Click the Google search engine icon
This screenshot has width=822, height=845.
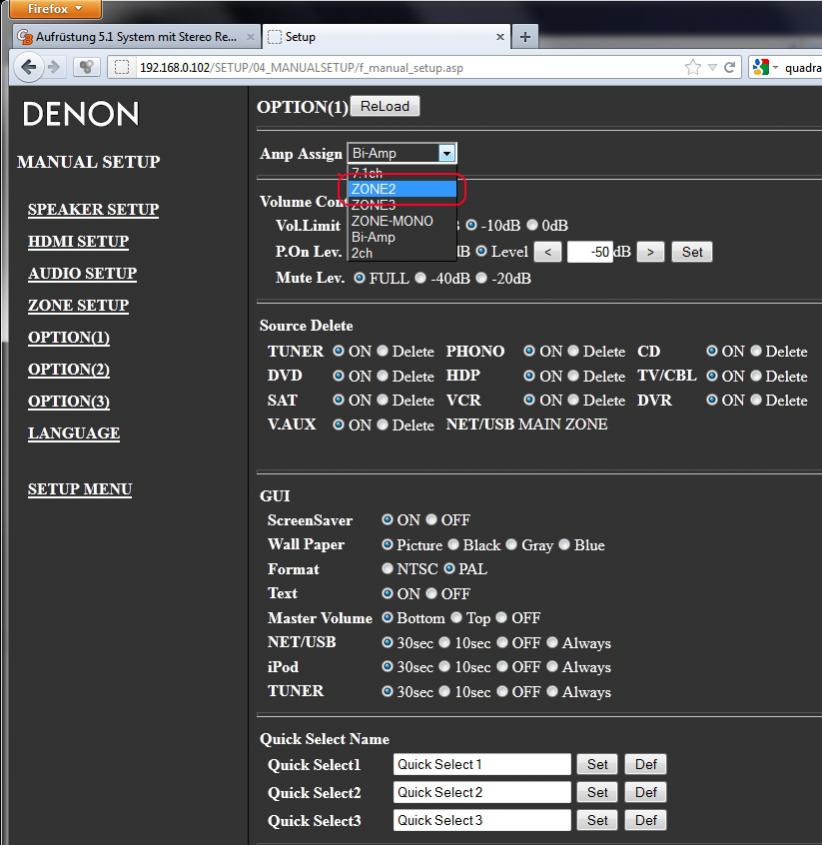coord(761,67)
